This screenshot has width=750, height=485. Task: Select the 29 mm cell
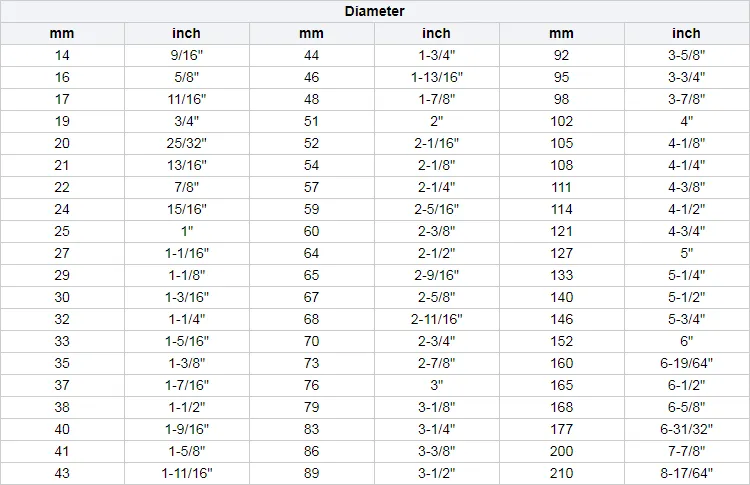coord(62,276)
